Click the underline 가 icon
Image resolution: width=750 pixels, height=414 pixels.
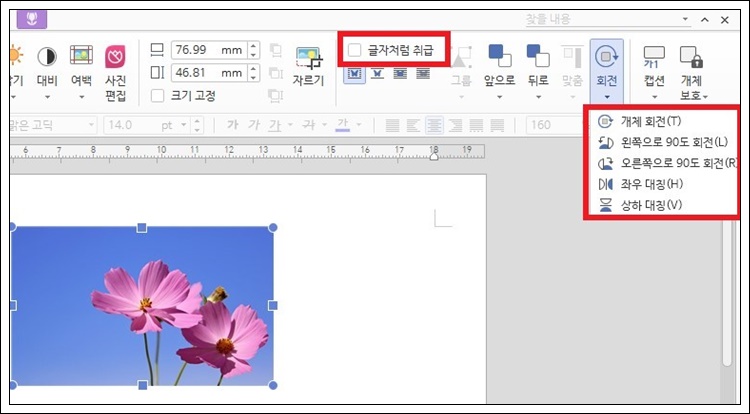[275, 125]
